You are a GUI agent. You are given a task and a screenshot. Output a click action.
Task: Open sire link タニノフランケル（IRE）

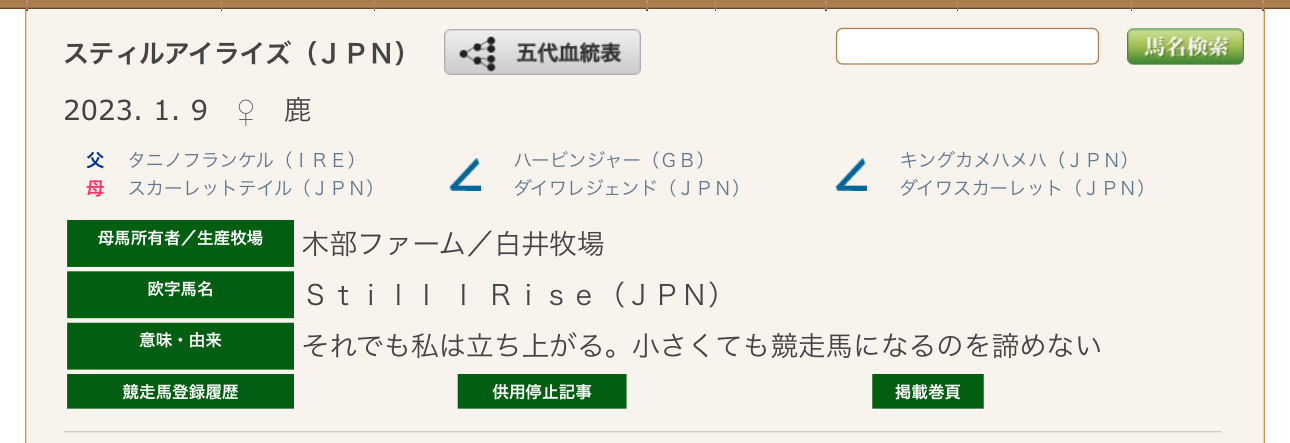point(242,160)
